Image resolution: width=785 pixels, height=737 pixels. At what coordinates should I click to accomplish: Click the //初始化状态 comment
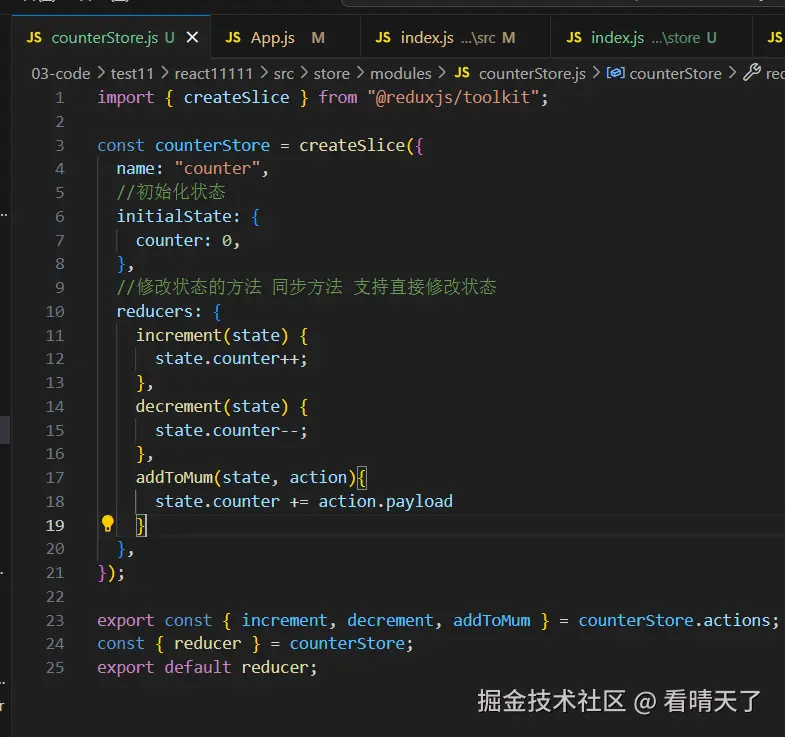click(x=171, y=192)
